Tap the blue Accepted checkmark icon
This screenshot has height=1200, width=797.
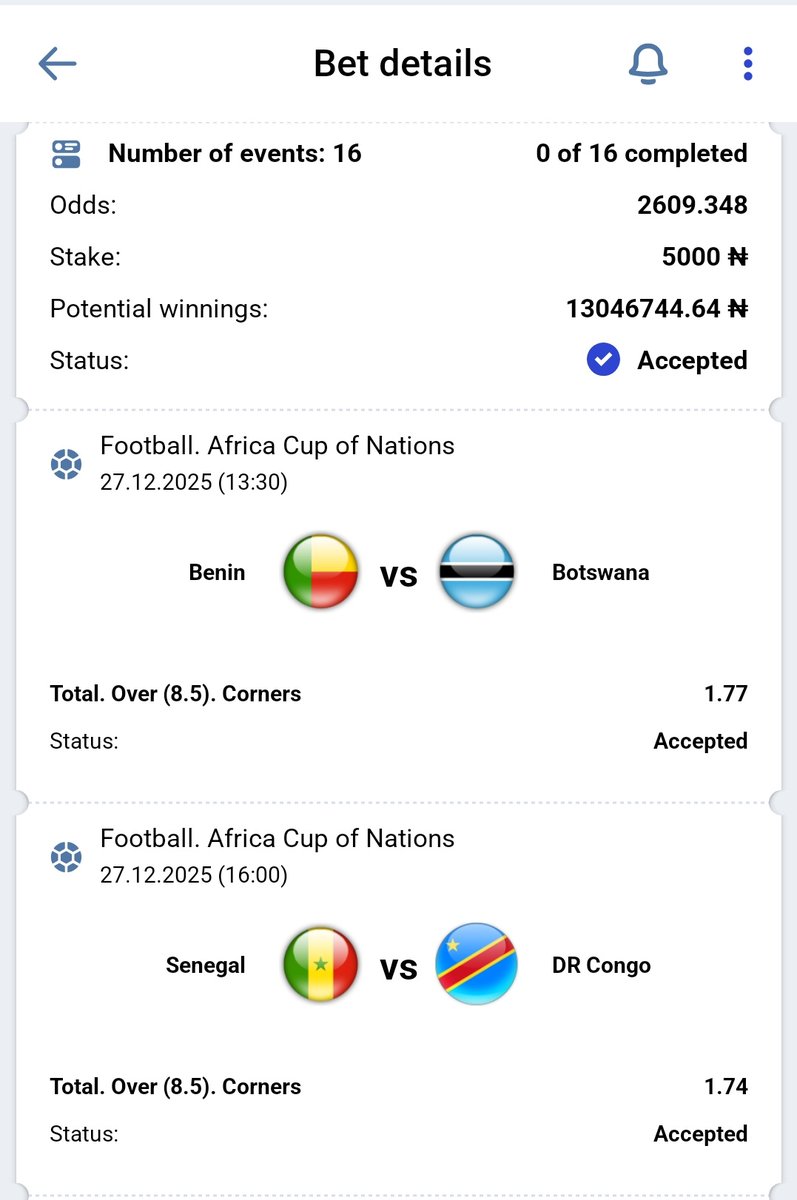tap(603, 360)
